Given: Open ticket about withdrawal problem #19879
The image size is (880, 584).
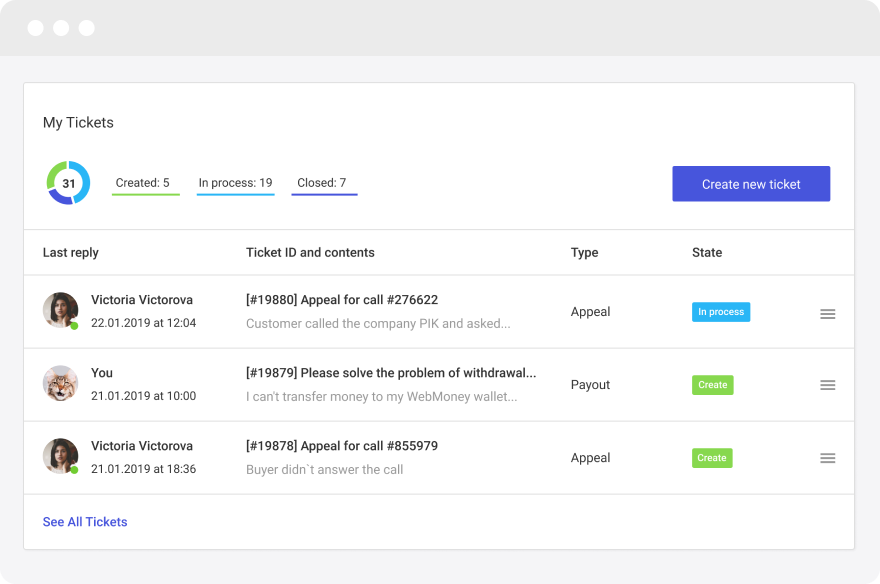Looking at the screenshot, I should 391,373.
